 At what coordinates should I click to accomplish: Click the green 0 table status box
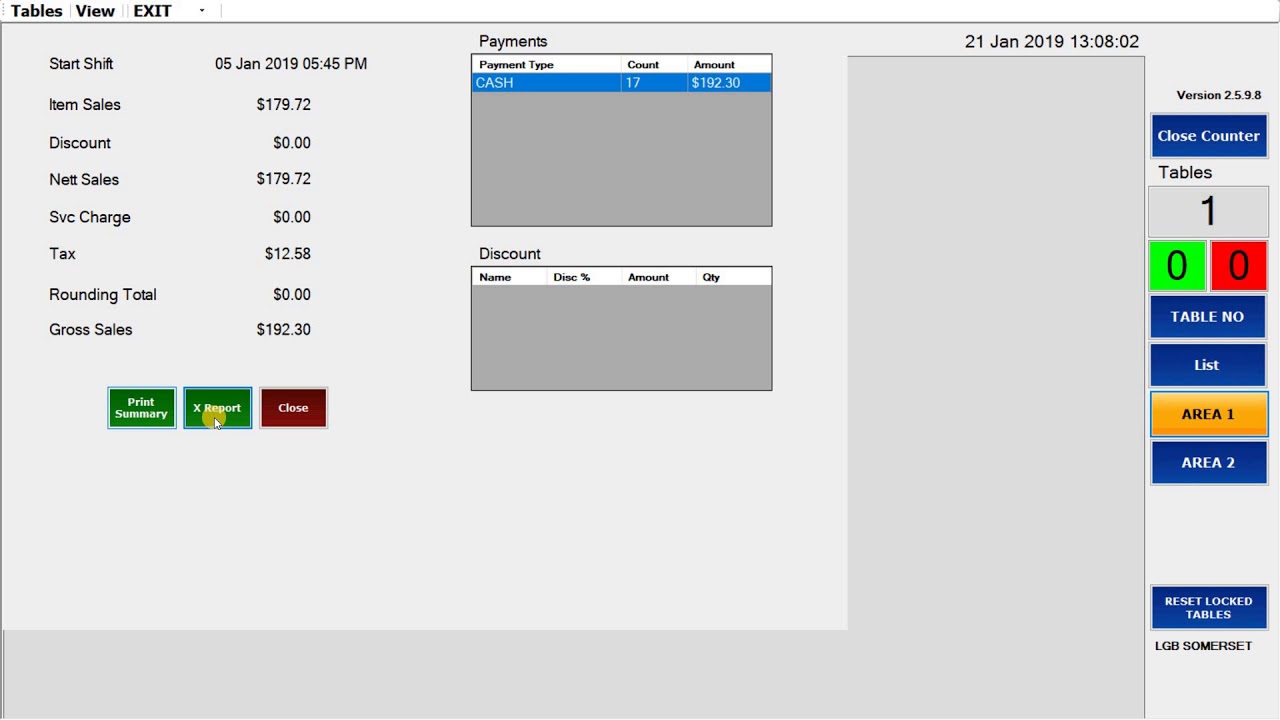coord(1177,266)
